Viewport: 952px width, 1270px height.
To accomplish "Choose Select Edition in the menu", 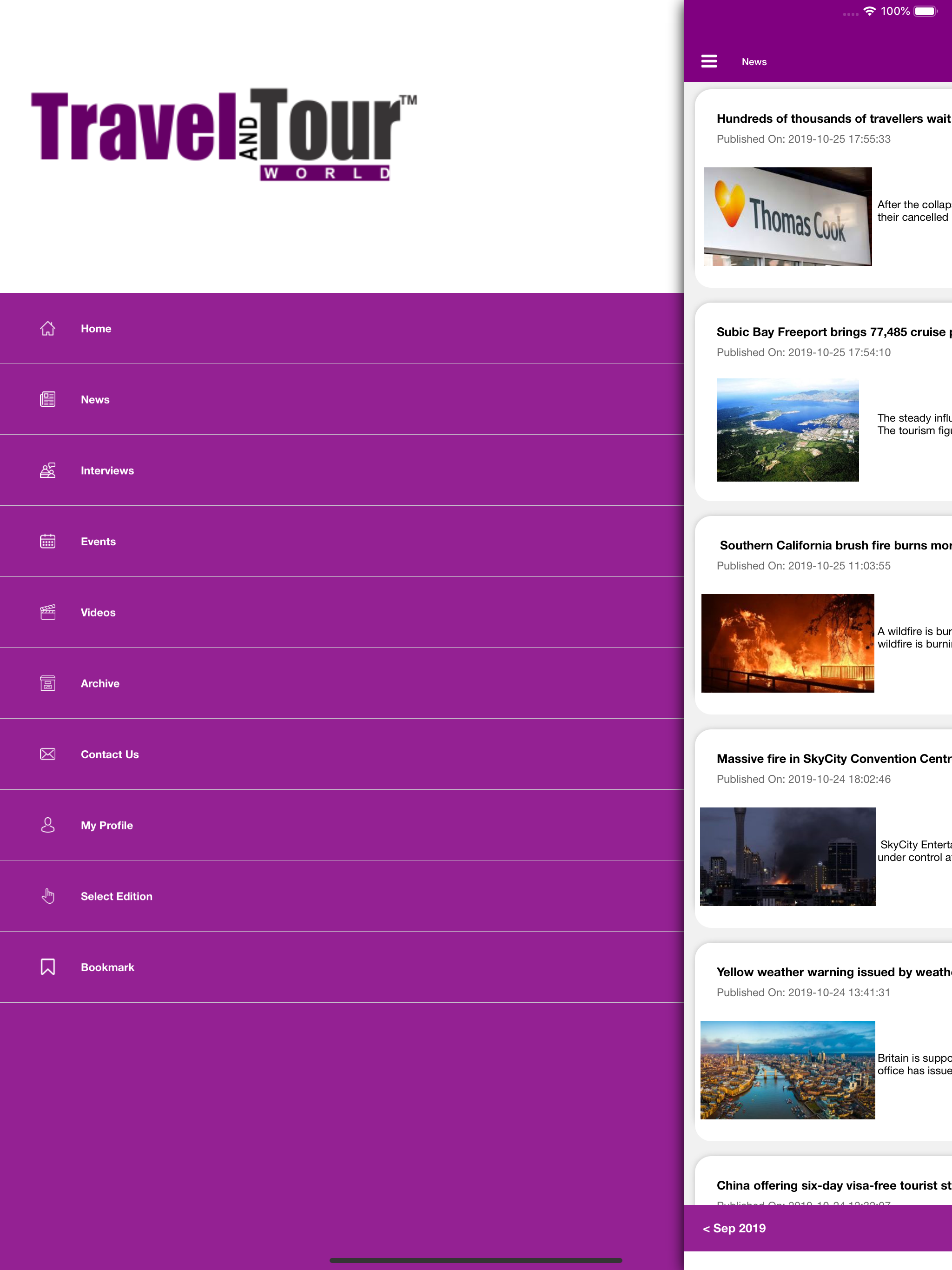I will click(342, 896).
